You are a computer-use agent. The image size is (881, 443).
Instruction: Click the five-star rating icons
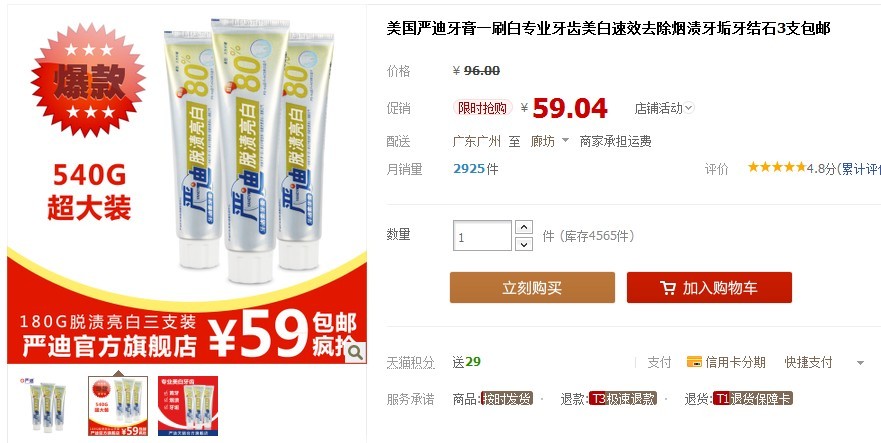pos(776,167)
